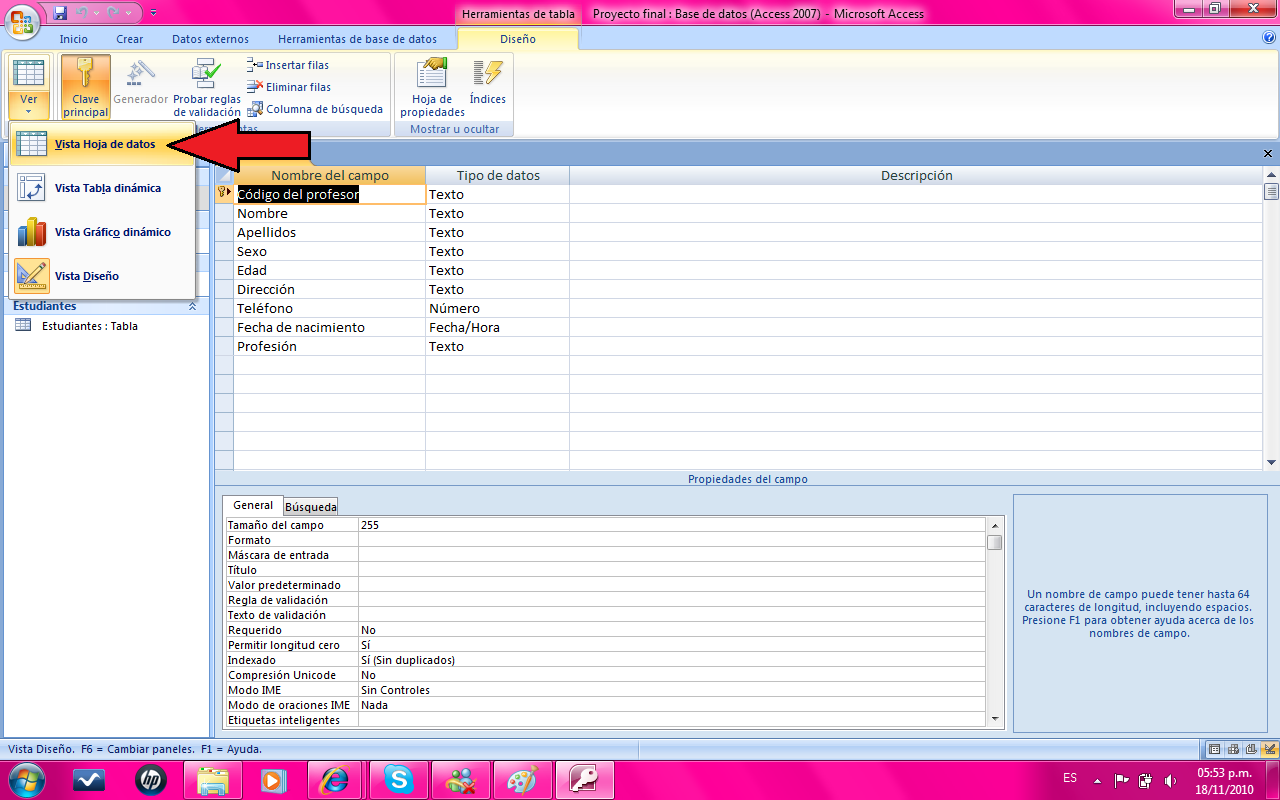This screenshot has width=1280, height=800.
Task: Run Probar reglas de validación
Action: pyautogui.click(x=207, y=87)
